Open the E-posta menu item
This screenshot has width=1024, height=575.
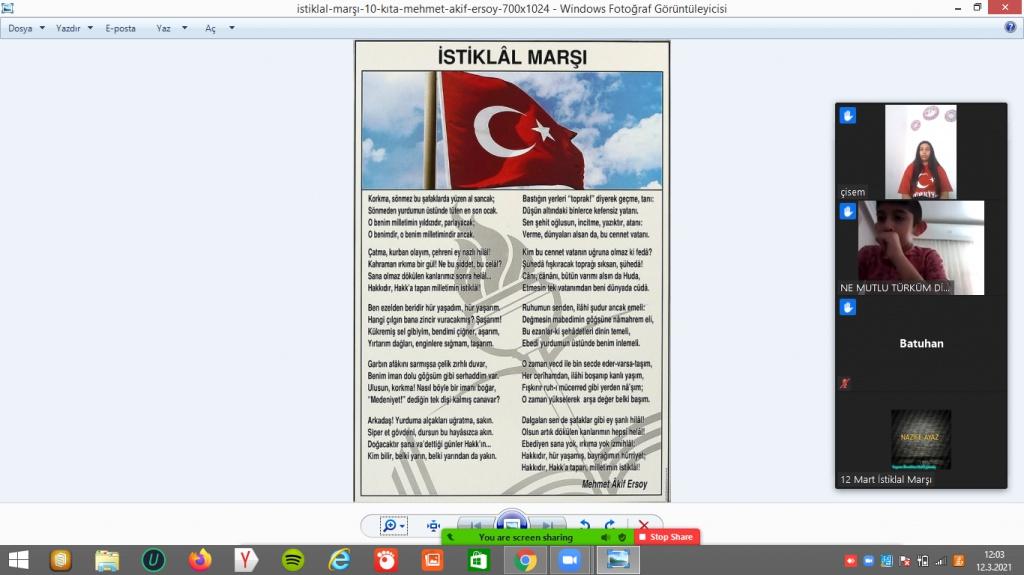[120, 28]
